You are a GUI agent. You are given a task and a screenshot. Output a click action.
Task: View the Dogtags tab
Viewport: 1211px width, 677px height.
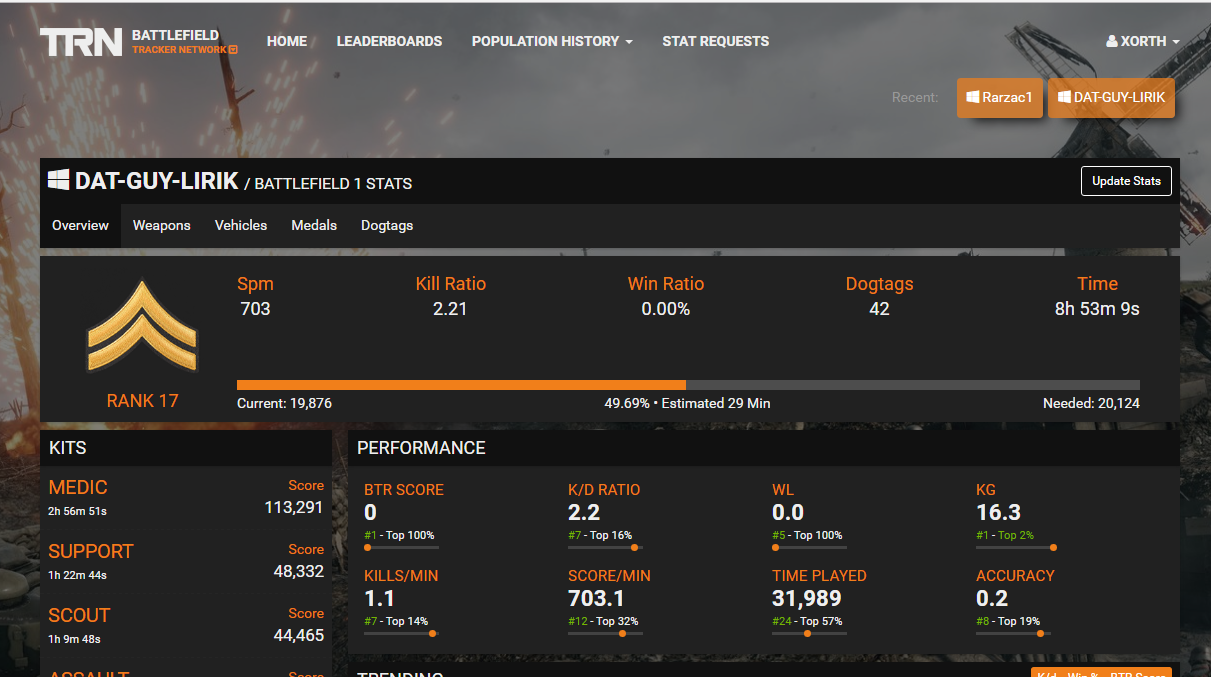pos(387,226)
